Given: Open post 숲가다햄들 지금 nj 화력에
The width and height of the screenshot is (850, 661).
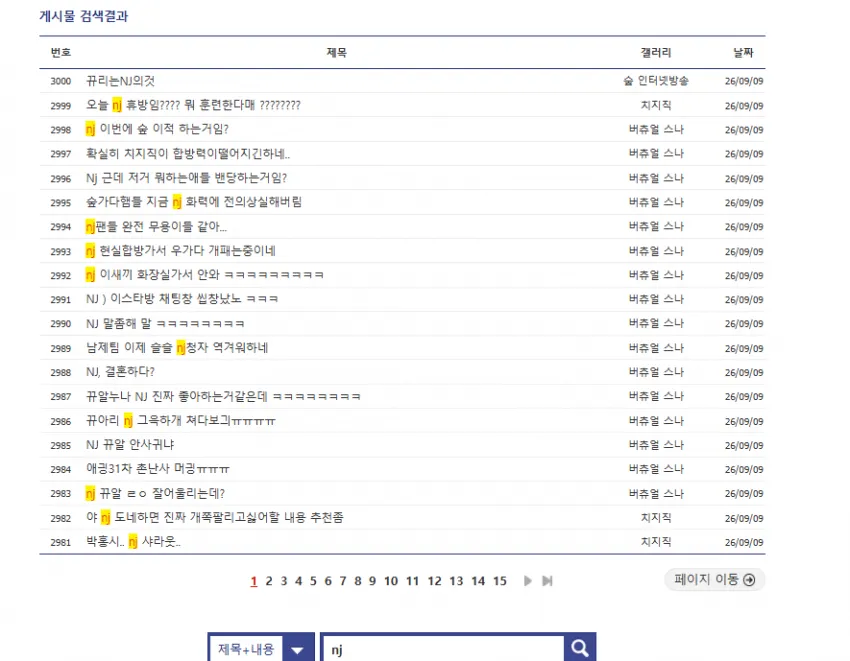Looking at the screenshot, I should 194,202.
